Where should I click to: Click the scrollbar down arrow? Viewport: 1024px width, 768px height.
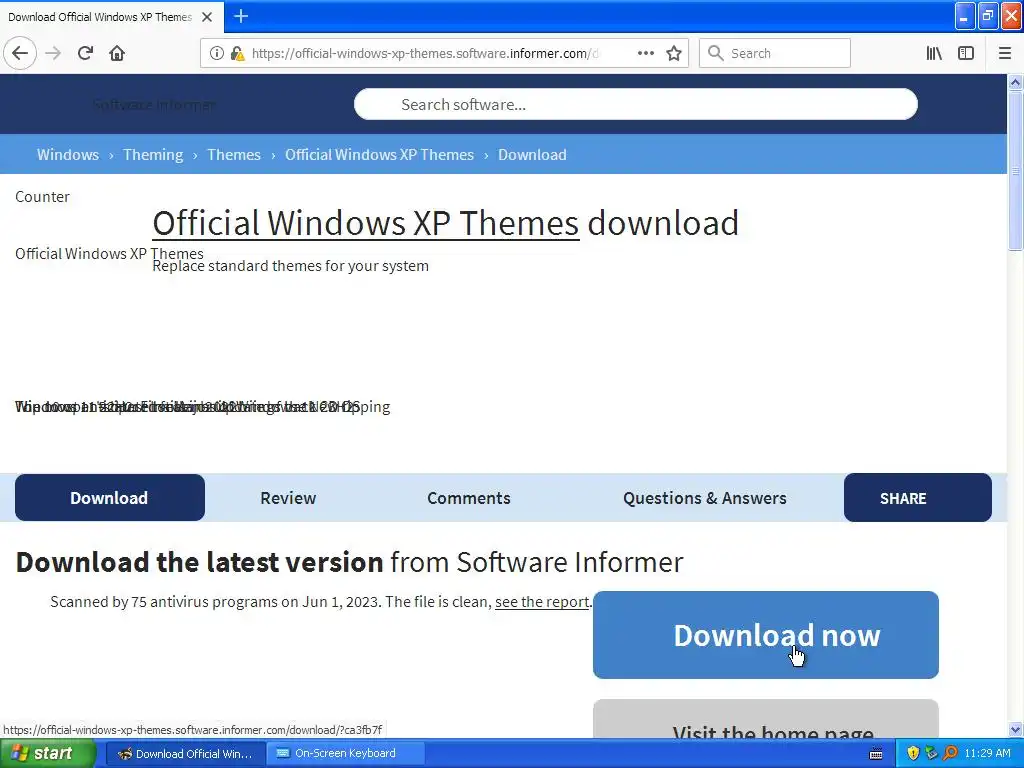tap(1015, 729)
